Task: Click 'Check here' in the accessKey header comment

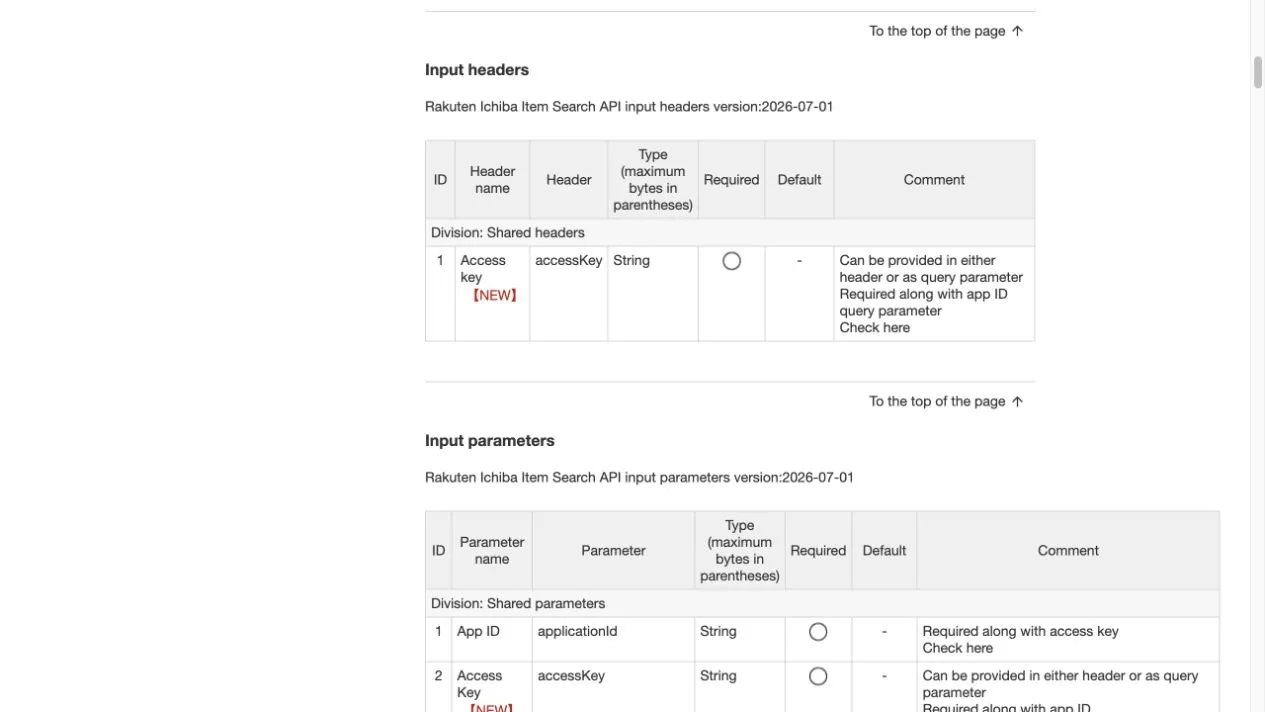Action: point(875,328)
